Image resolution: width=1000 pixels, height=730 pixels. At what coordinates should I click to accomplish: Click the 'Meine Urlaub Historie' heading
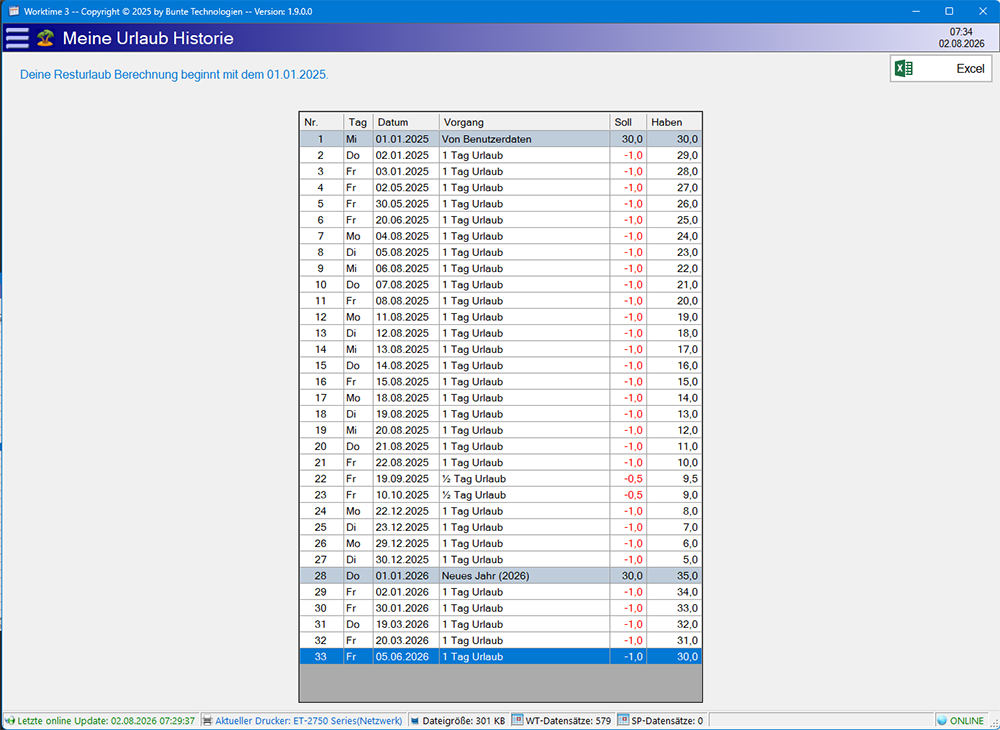click(148, 38)
